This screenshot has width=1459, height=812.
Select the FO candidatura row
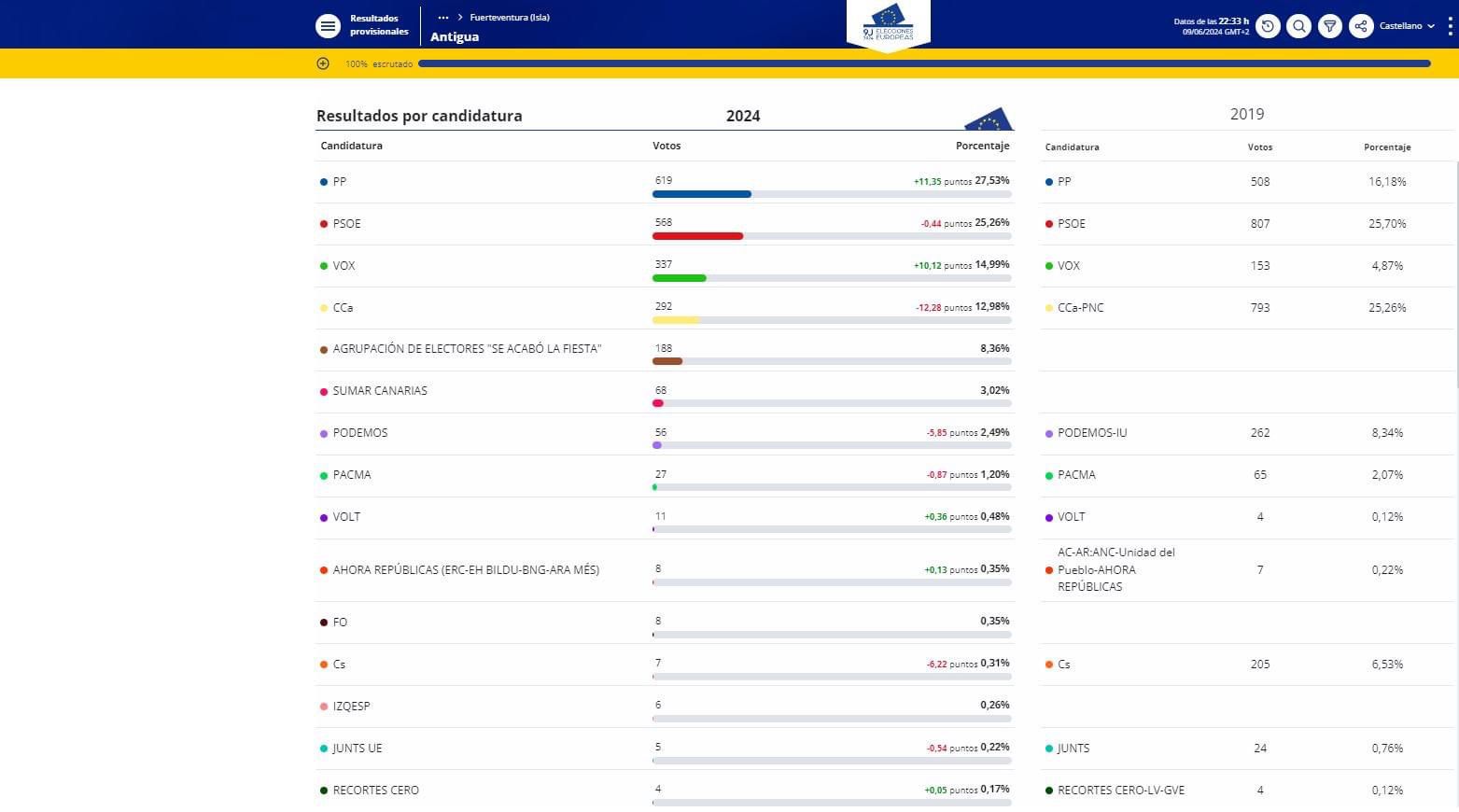coord(665,623)
